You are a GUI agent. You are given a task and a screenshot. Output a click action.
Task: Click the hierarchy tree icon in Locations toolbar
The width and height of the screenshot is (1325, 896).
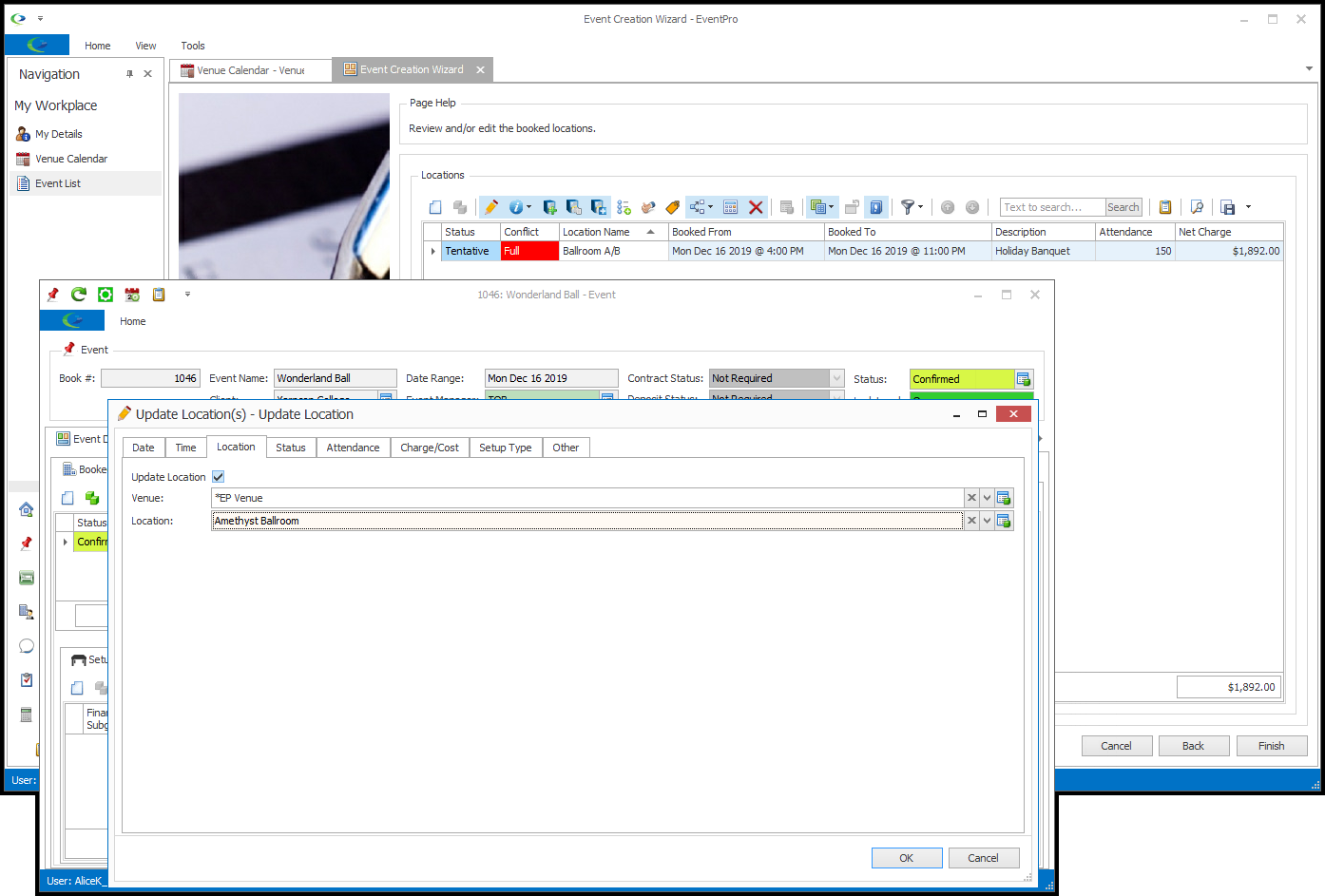coord(698,207)
